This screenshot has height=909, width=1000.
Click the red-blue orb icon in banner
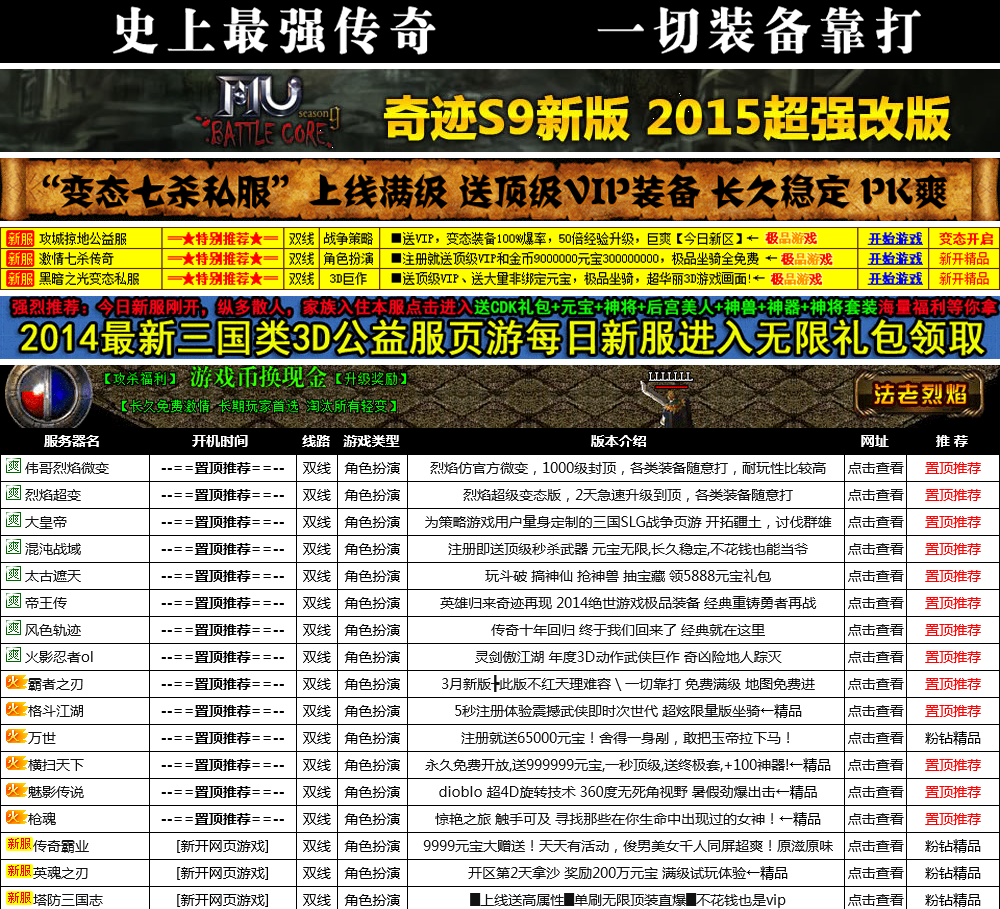(48, 394)
